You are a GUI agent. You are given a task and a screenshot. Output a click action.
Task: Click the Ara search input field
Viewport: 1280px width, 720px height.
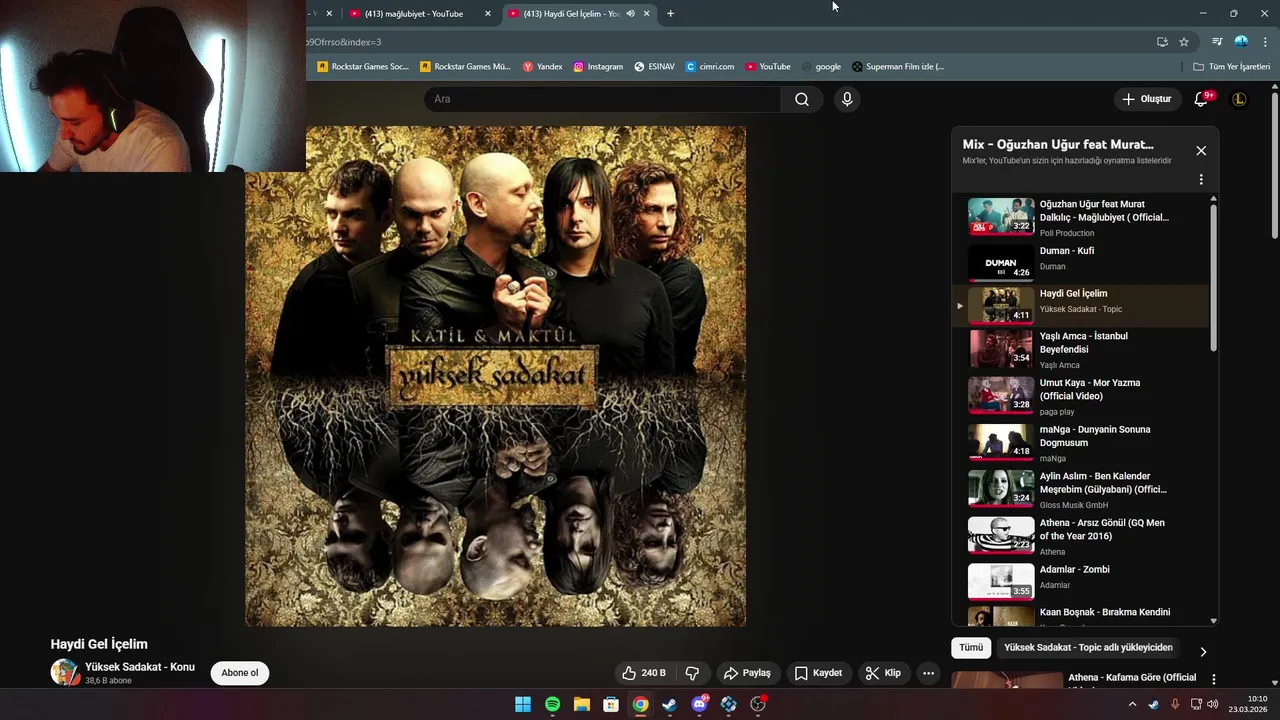(602, 99)
